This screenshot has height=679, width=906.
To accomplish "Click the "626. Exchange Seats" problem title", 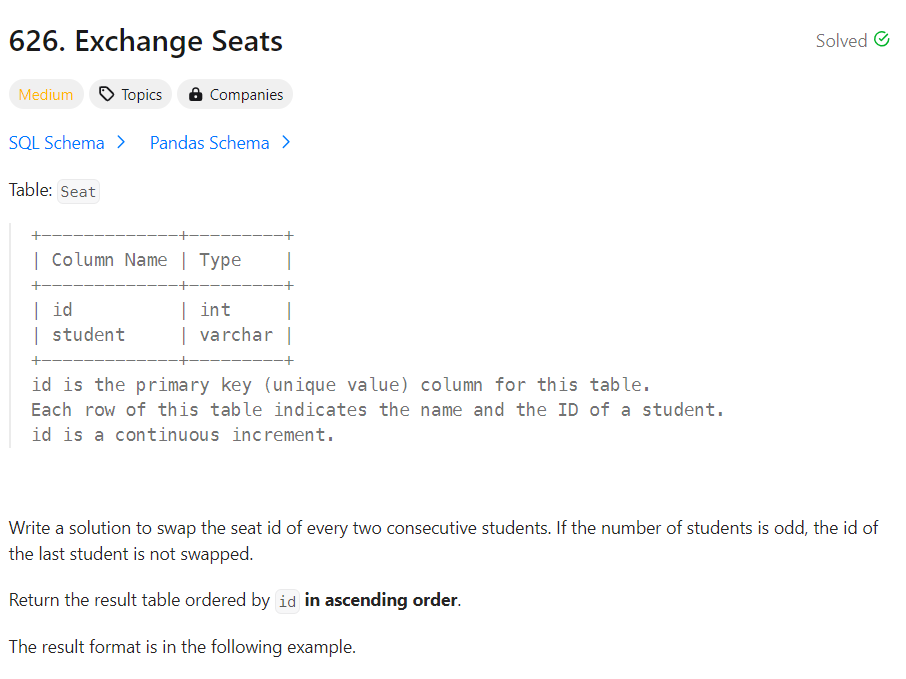I will [146, 41].
